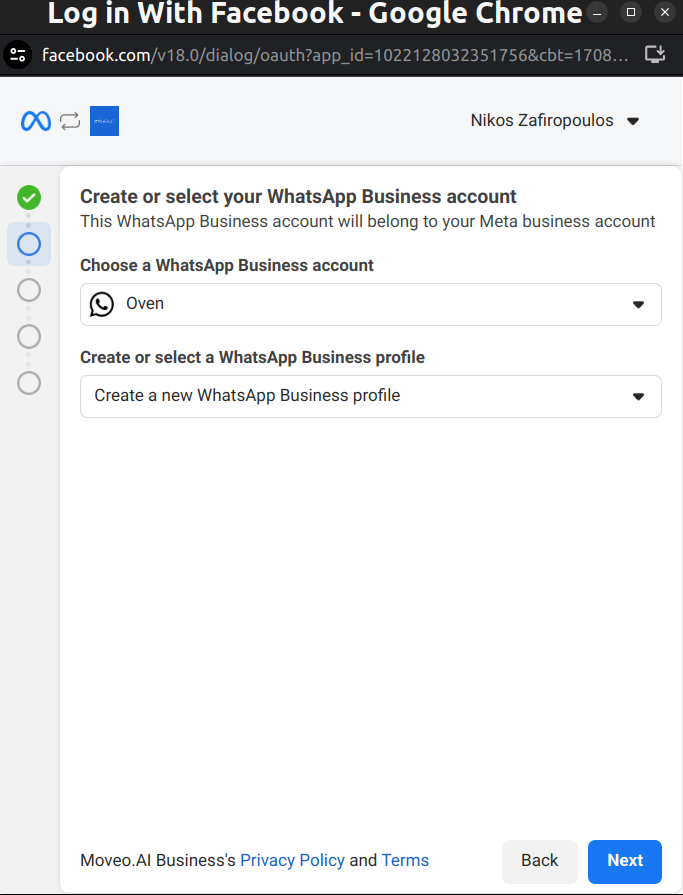Viewport: 683px width, 895px height.
Task: Open the Nikos Zafiropoulos account menu
Action: 554,120
